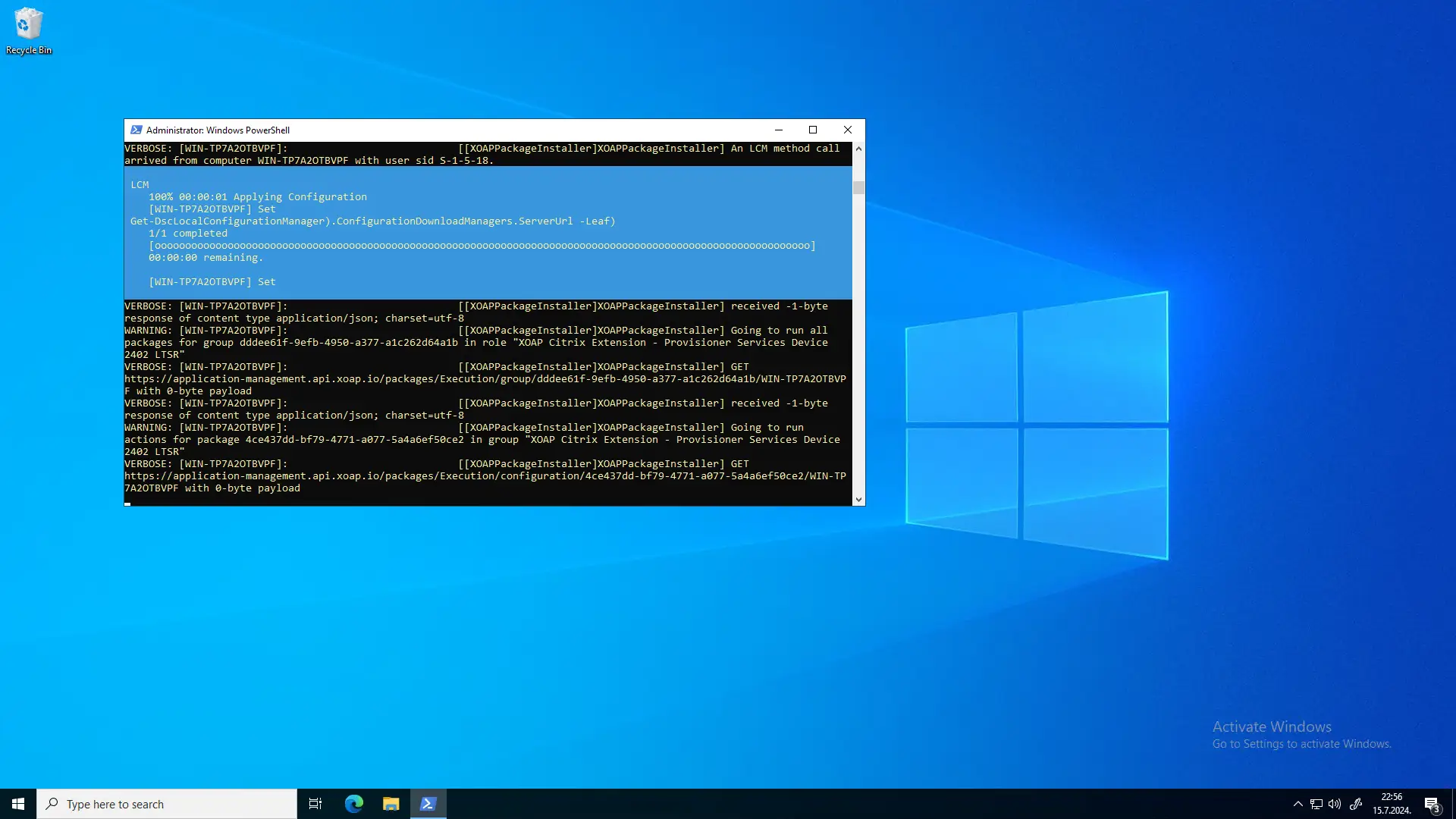
Task: Click the Execution/group API URL line
Action: (485, 379)
